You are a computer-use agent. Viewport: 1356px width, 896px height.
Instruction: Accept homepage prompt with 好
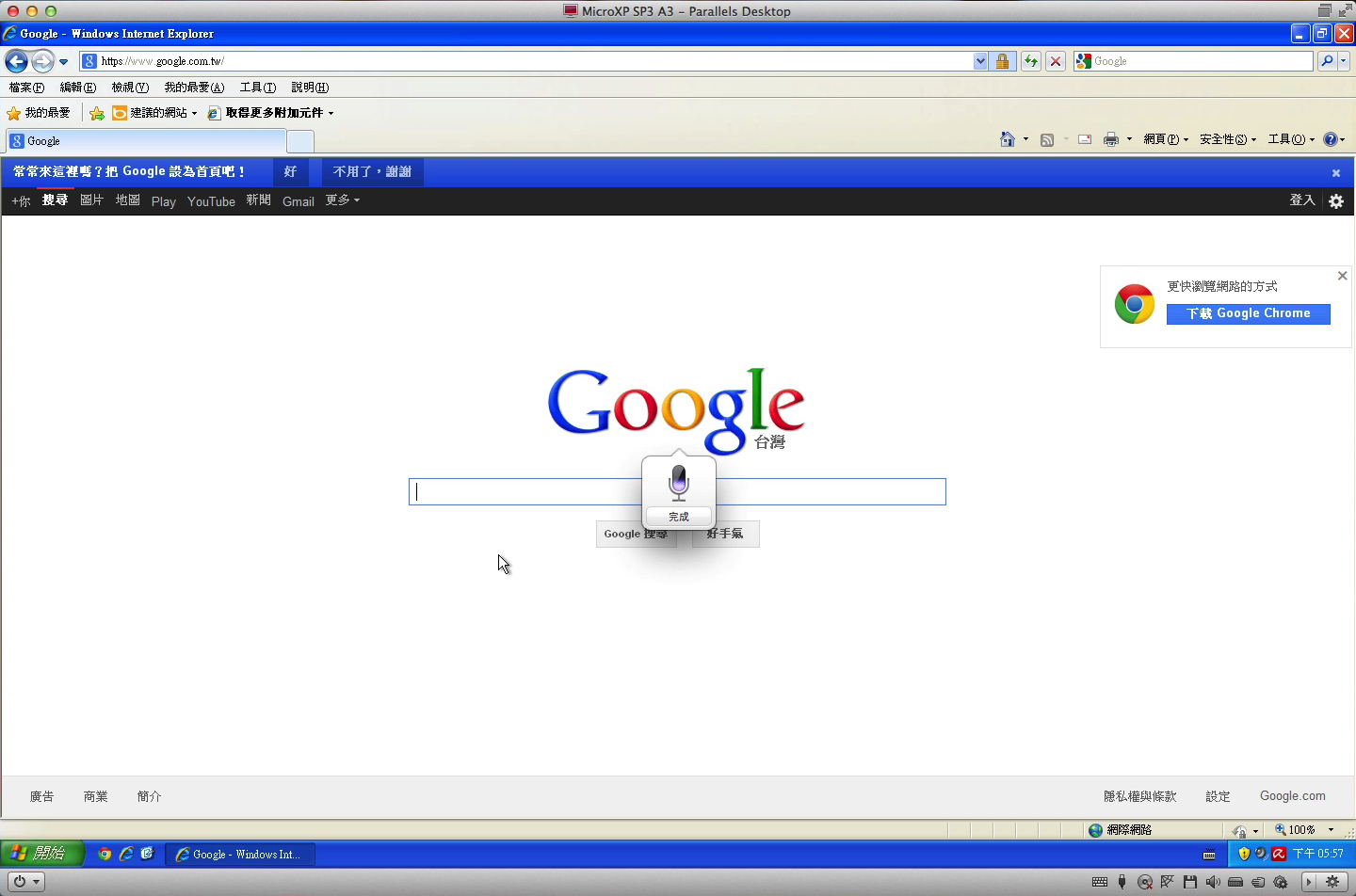pyautogui.click(x=290, y=172)
